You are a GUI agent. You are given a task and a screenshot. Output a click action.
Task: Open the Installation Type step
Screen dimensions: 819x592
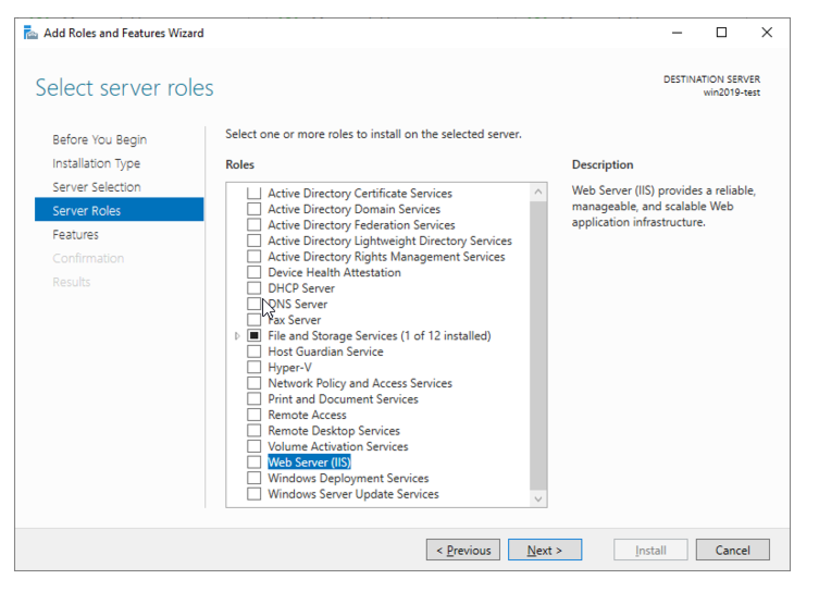(96, 164)
